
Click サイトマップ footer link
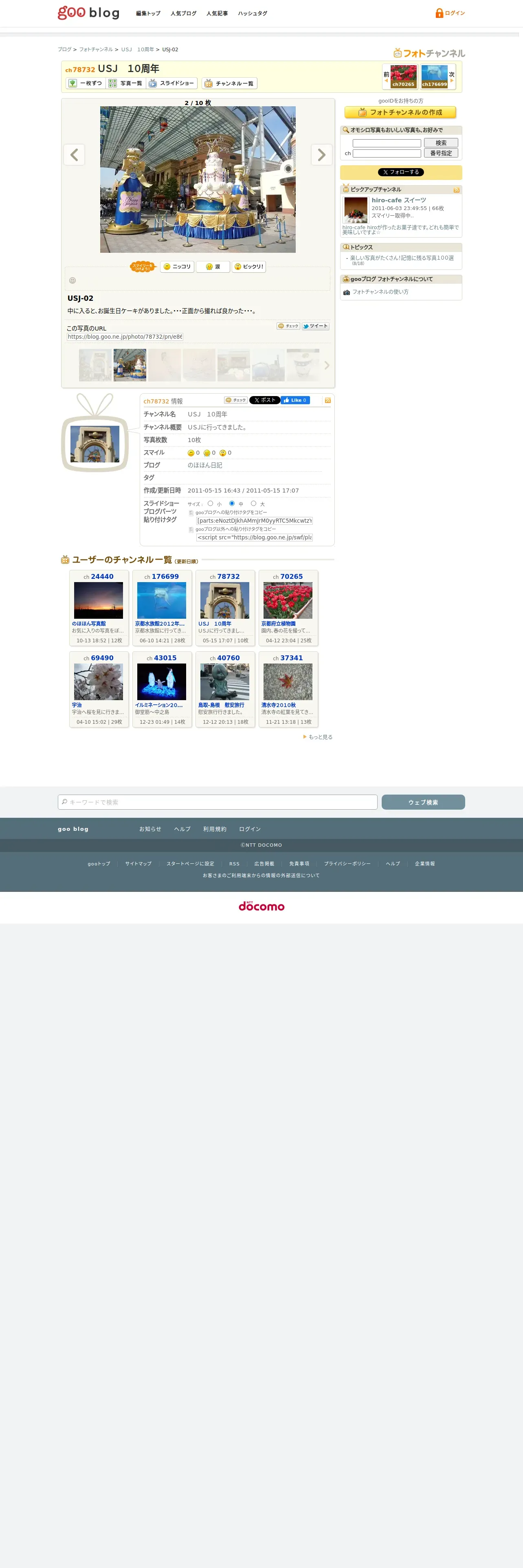click(x=138, y=864)
